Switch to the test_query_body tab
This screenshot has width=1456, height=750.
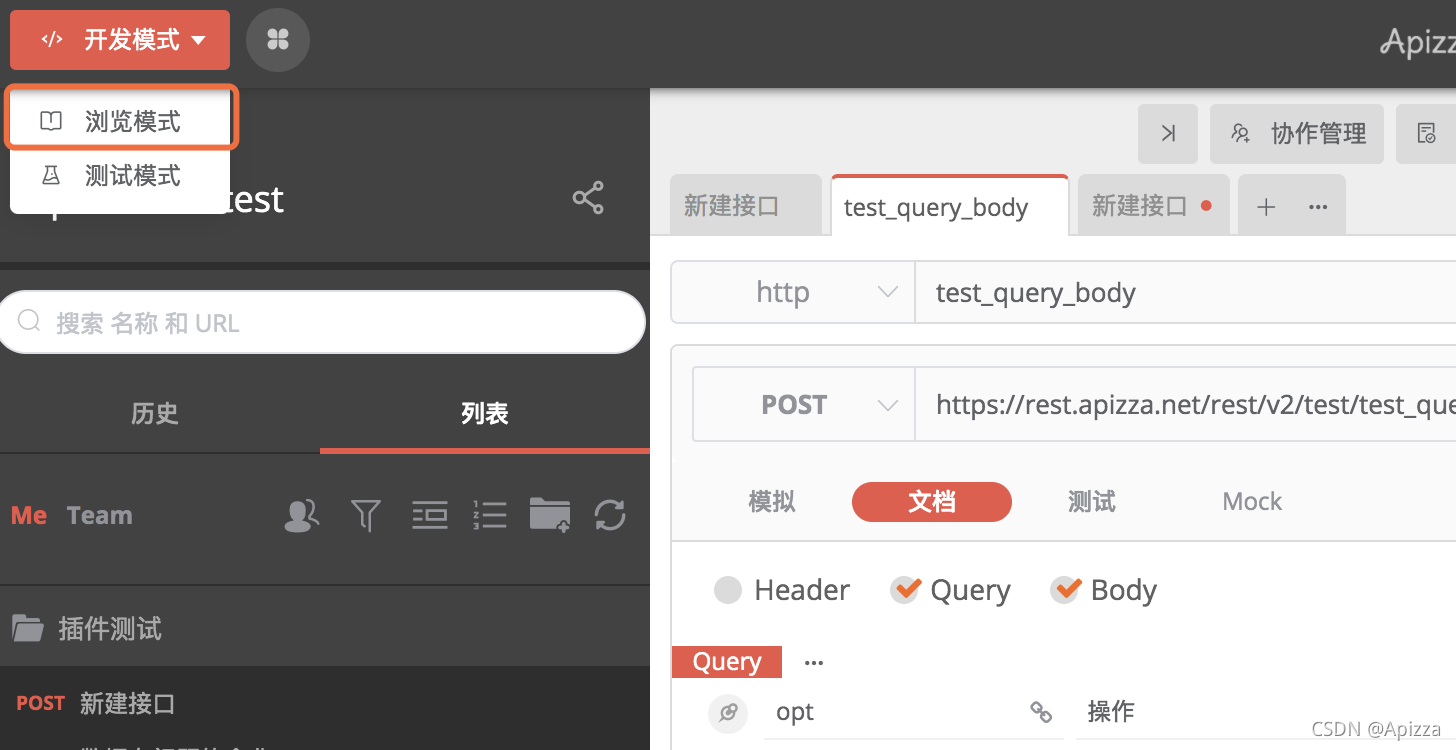(950, 206)
